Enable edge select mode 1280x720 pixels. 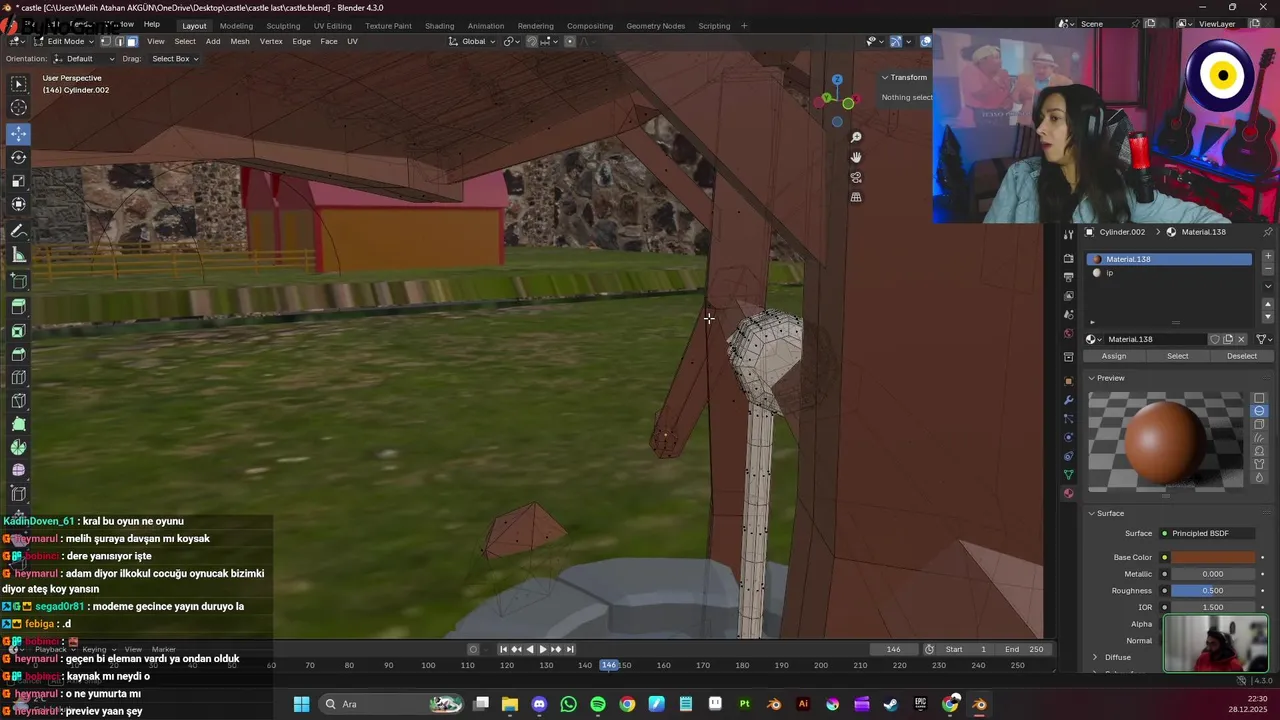pos(119,42)
